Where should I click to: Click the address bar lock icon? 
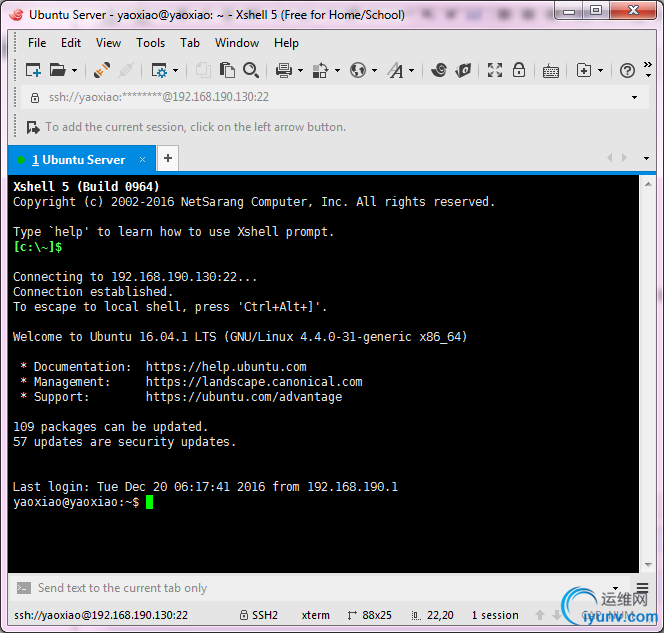(35, 98)
